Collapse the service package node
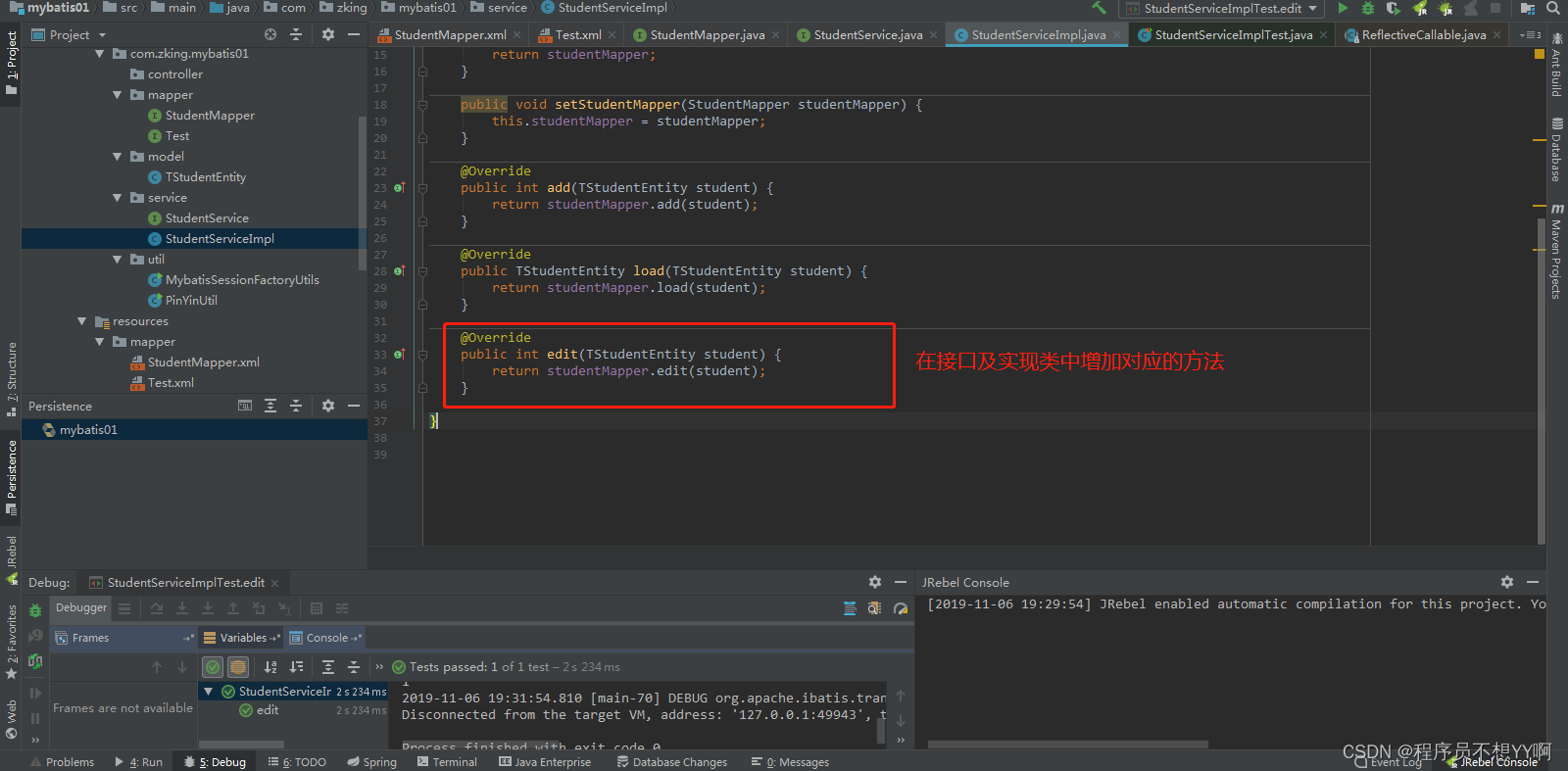1568x771 pixels. pos(118,198)
